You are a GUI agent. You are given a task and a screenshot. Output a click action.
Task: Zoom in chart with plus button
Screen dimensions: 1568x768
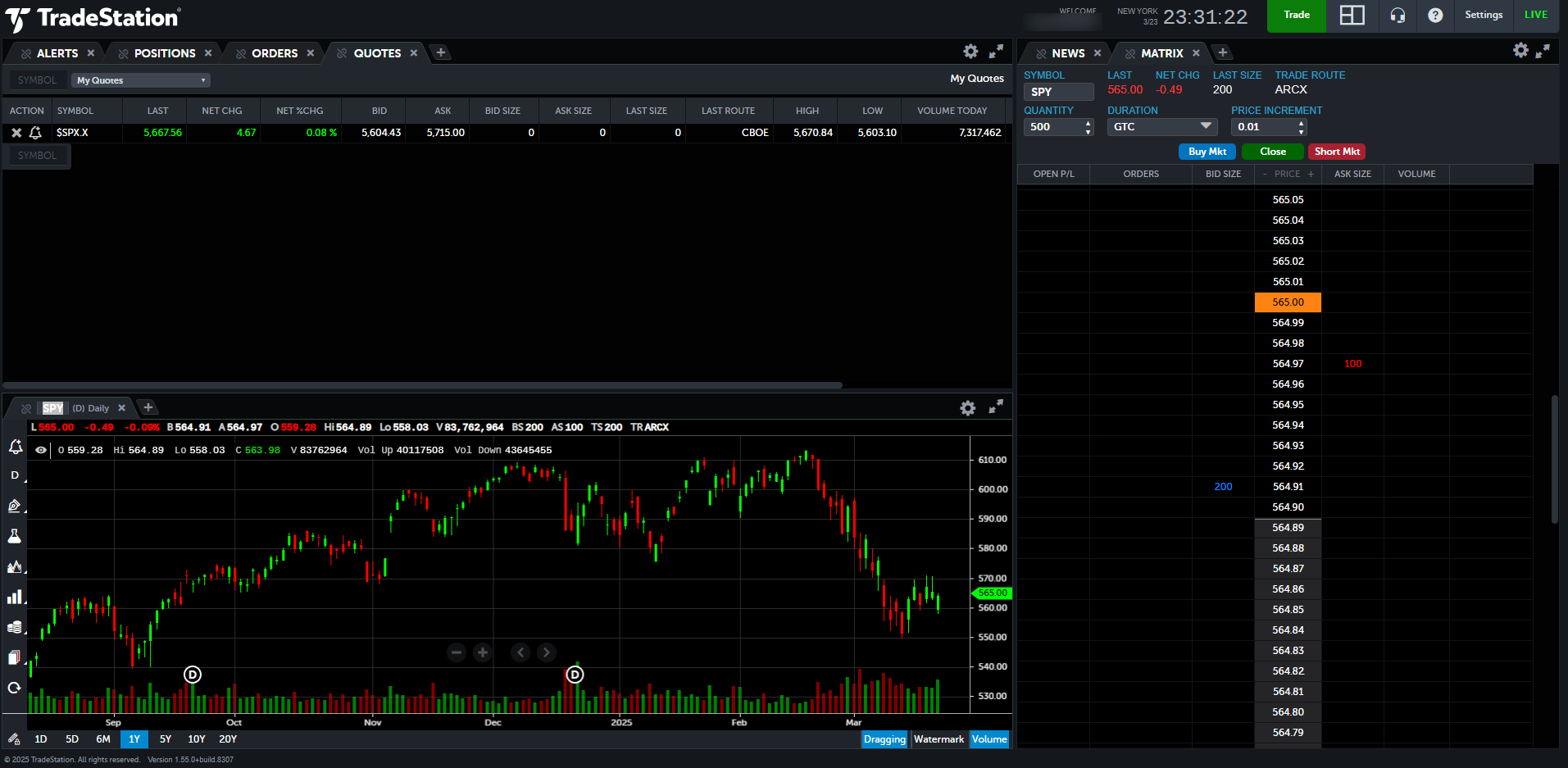(483, 652)
